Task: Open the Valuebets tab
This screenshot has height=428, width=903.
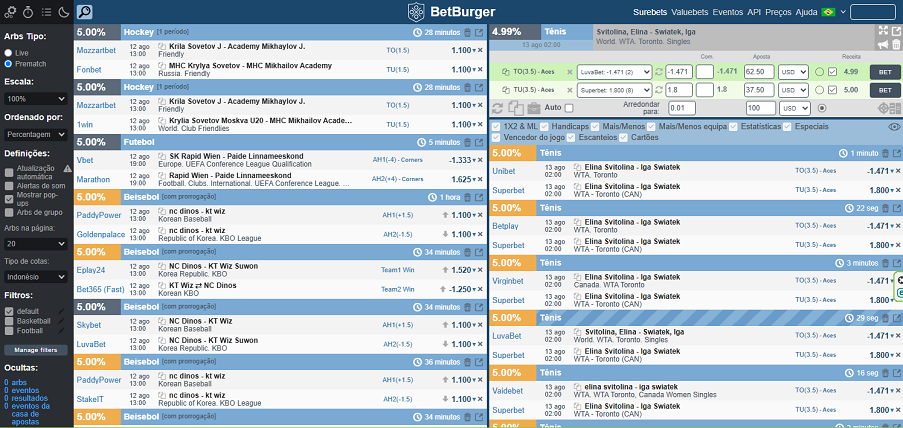Action: pyautogui.click(x=690, y=12)
